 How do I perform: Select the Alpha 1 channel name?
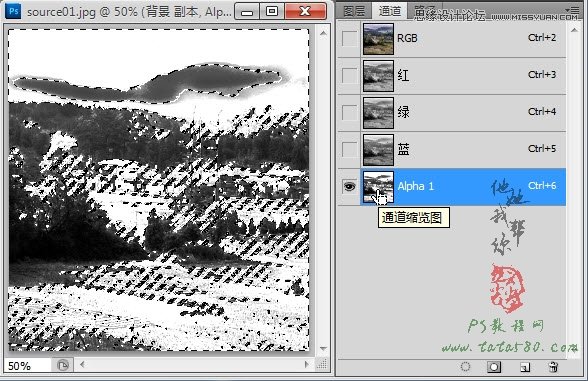click(416, 186)
